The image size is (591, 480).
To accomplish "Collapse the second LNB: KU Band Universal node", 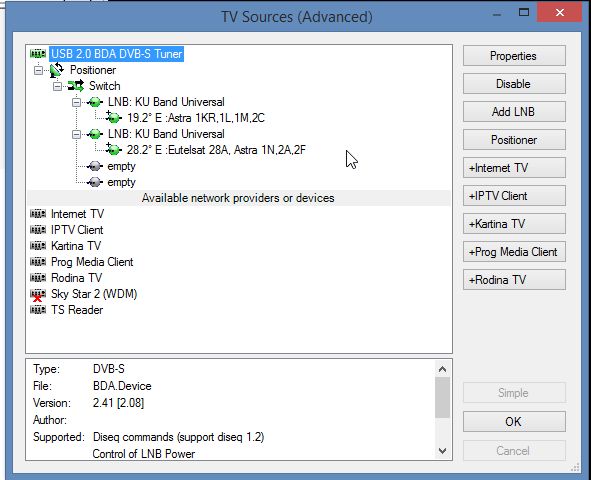I will 77,134.
